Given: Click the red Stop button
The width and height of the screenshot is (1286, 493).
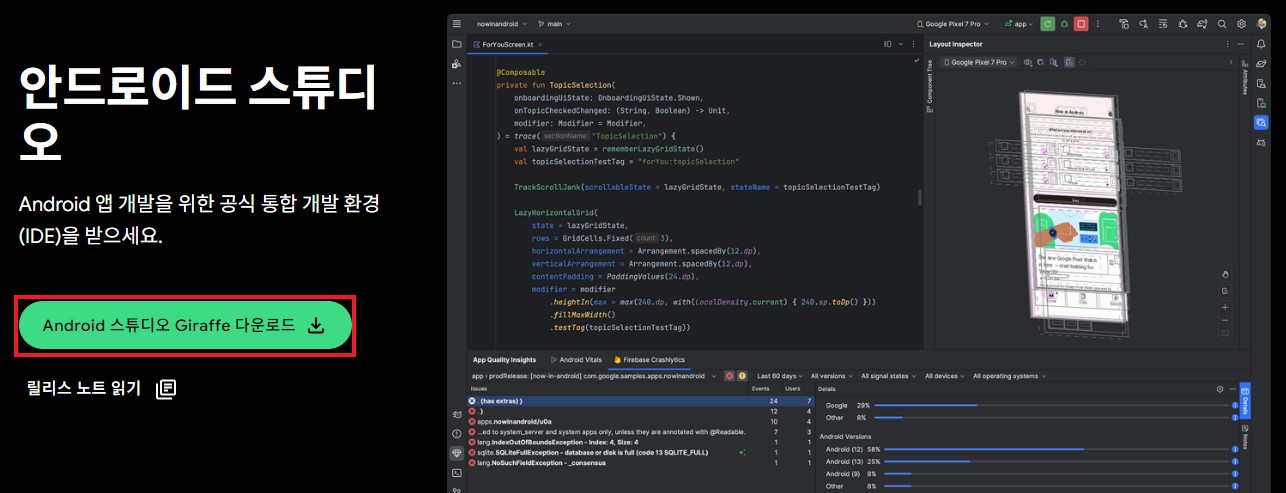Looking at the screenshot, I should (1081, 23).
